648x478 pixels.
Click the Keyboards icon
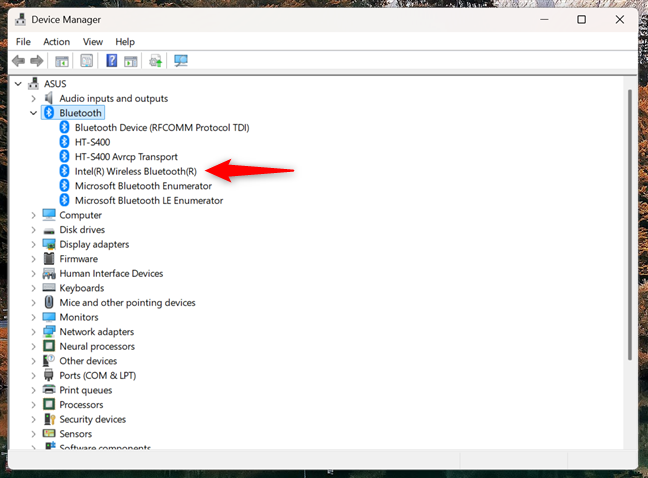pos(49,288)
